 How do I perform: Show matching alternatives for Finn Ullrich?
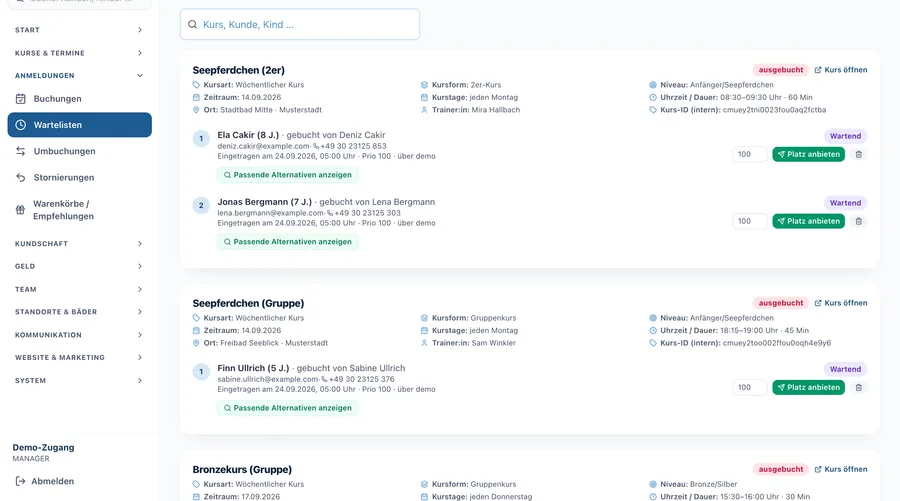288,408
